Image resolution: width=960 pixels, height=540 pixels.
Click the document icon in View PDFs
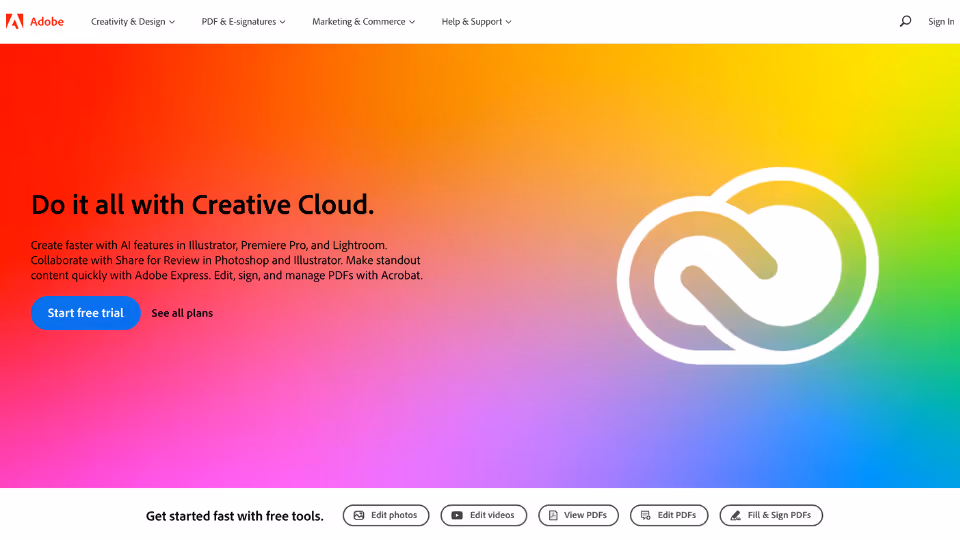(553, 516)
